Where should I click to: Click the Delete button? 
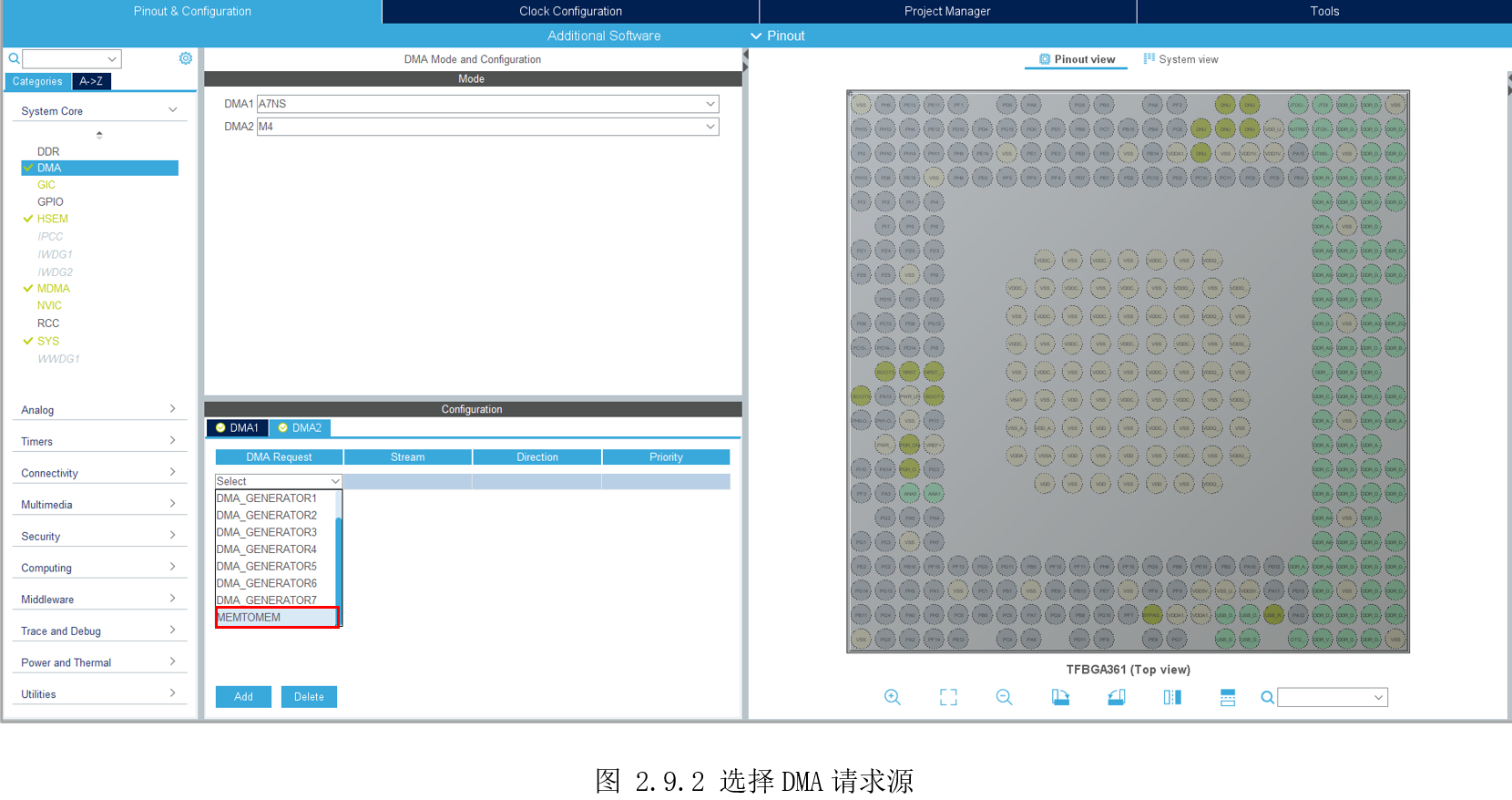(x=309, y=697)
